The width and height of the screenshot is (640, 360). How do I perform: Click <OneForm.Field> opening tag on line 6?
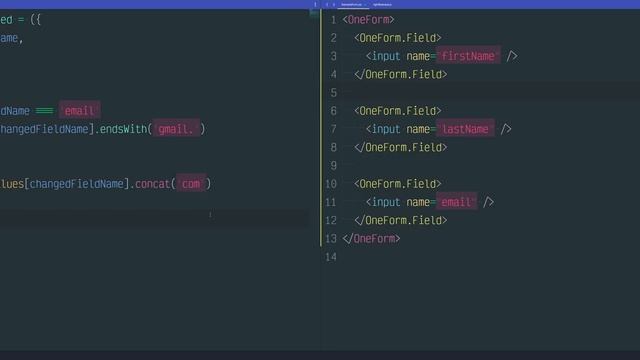398,111
